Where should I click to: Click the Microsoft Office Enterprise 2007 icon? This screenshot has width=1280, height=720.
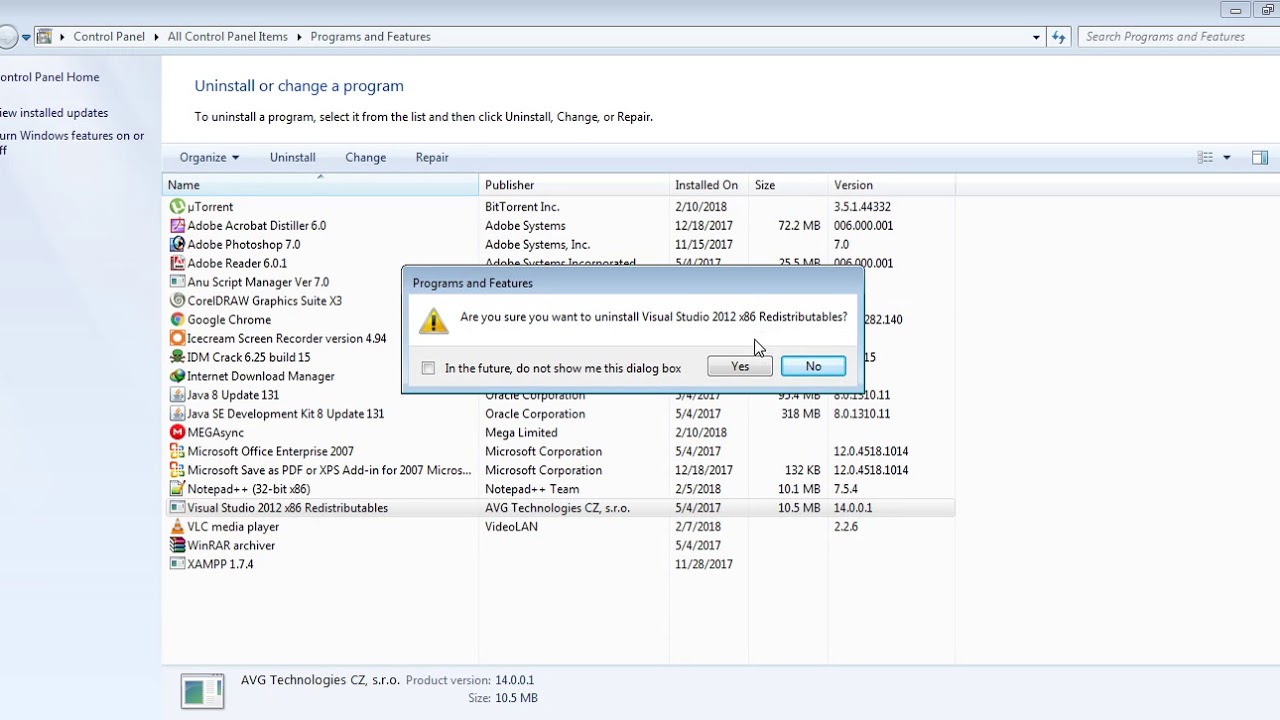click(x=177, y=451)
